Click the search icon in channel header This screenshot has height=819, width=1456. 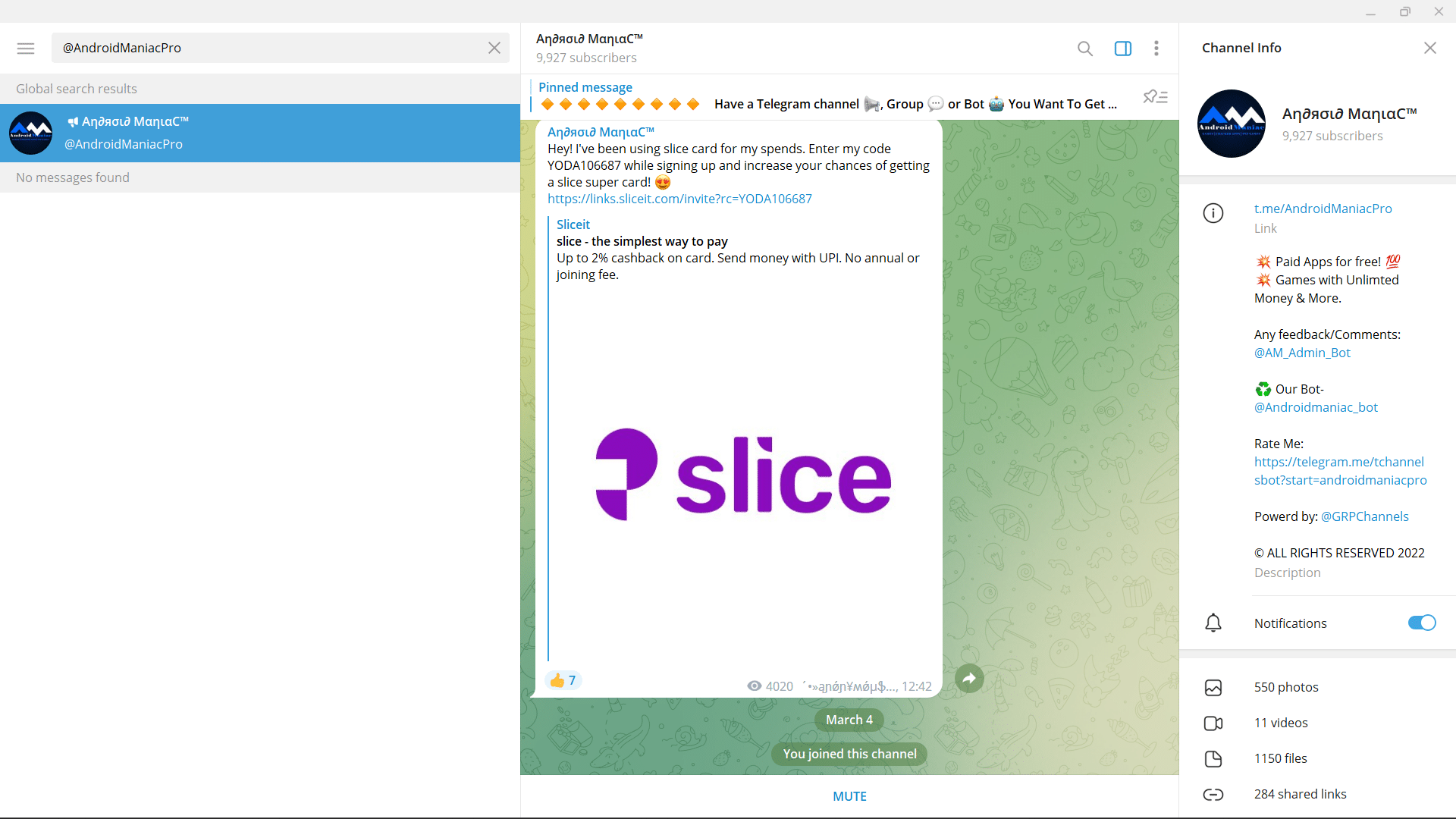[x=1085, y=47]
